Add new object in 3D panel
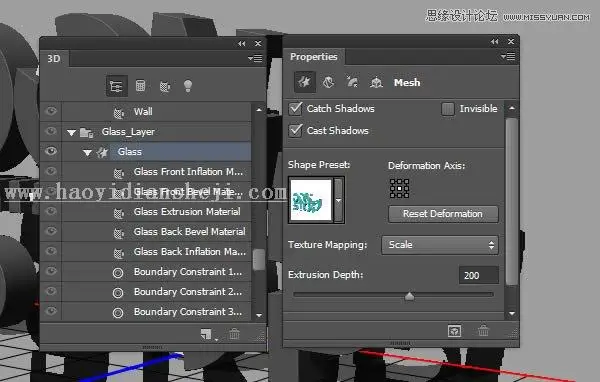Screen dimensions: 600x382 (207, 334)
